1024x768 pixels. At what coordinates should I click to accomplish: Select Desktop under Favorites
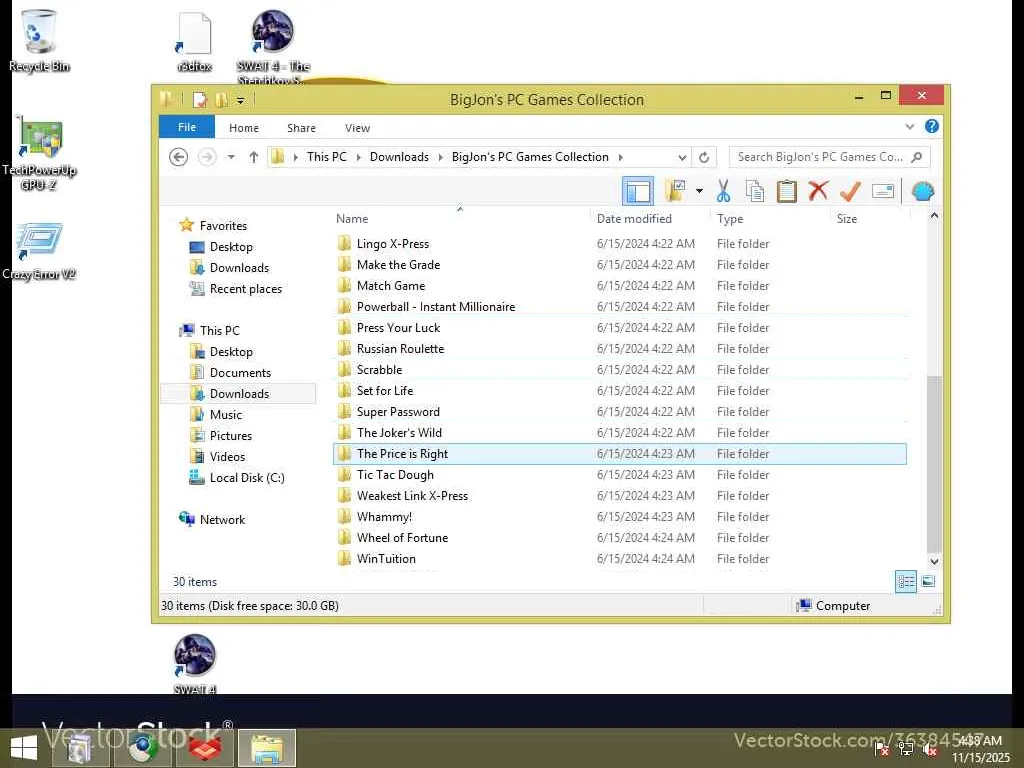[x=231, y=247]
